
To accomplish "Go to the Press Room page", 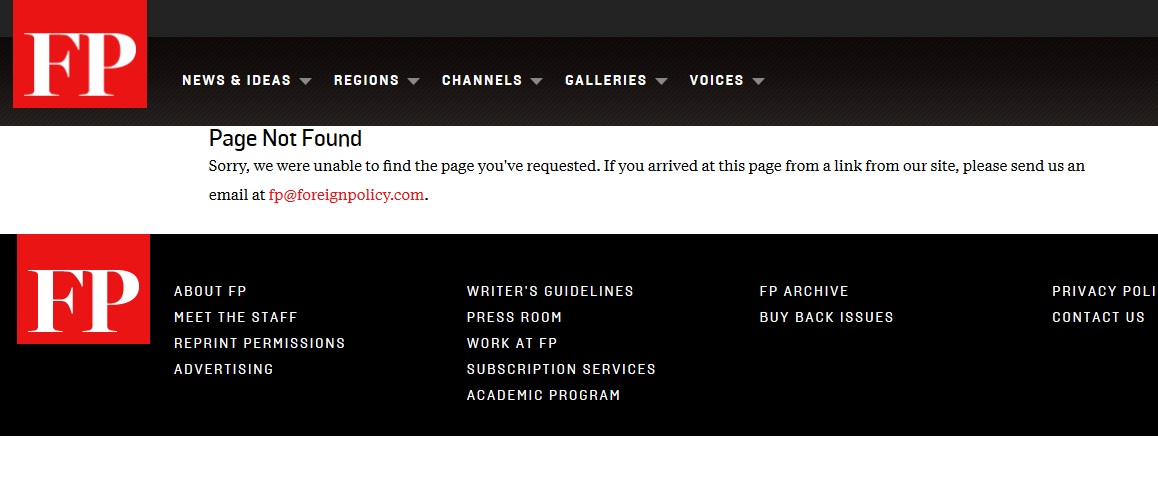I will pyautogui.click(x=514, y=317).
